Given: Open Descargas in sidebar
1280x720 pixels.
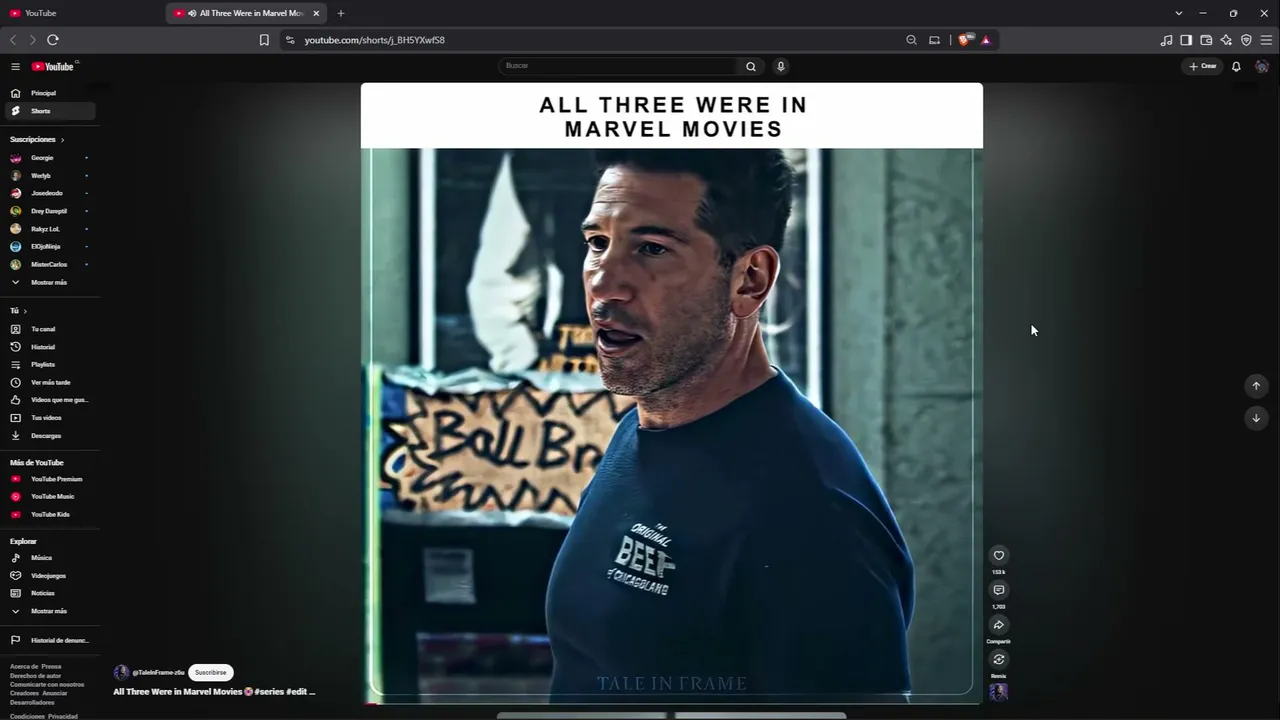Looking at the screenshot, I should tap(51, 436).
